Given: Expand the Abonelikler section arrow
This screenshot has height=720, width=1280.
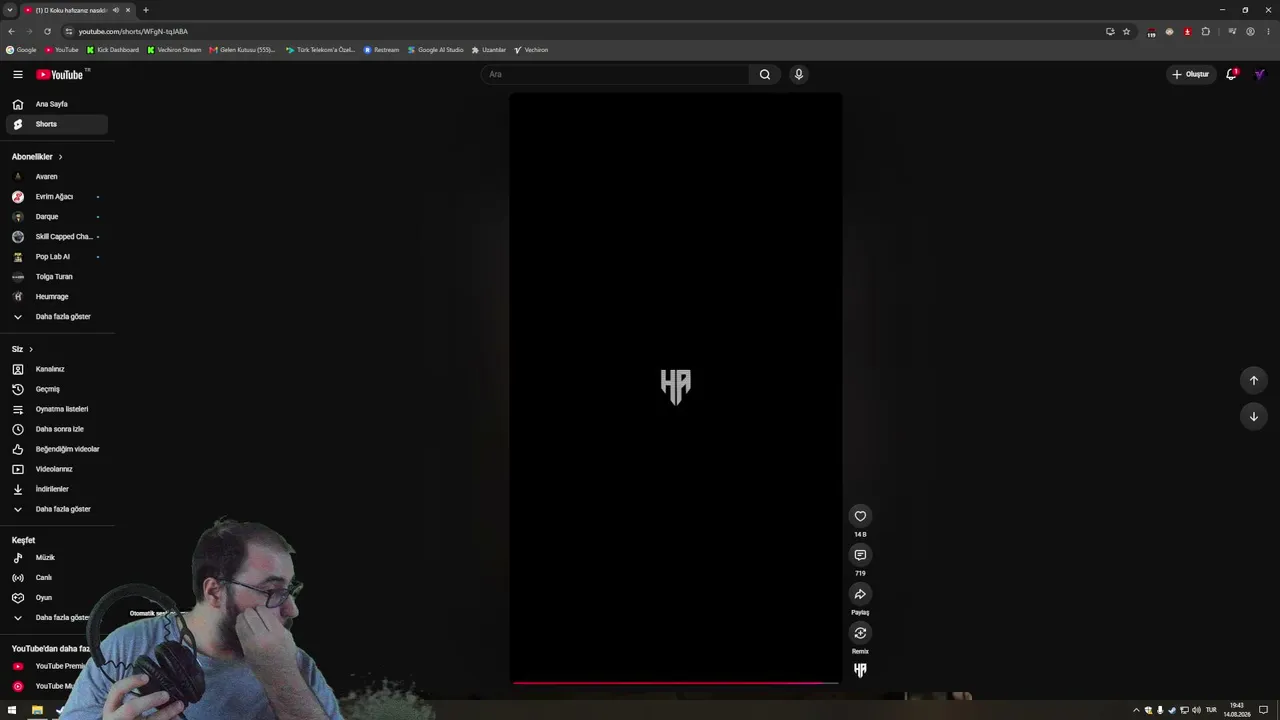Looking at the screenshot, I should (60, 157).
